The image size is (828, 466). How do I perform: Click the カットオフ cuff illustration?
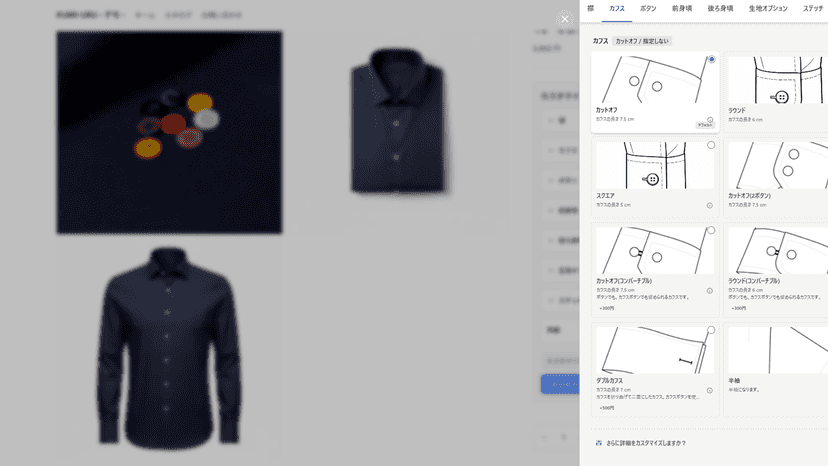coord(655,80)
